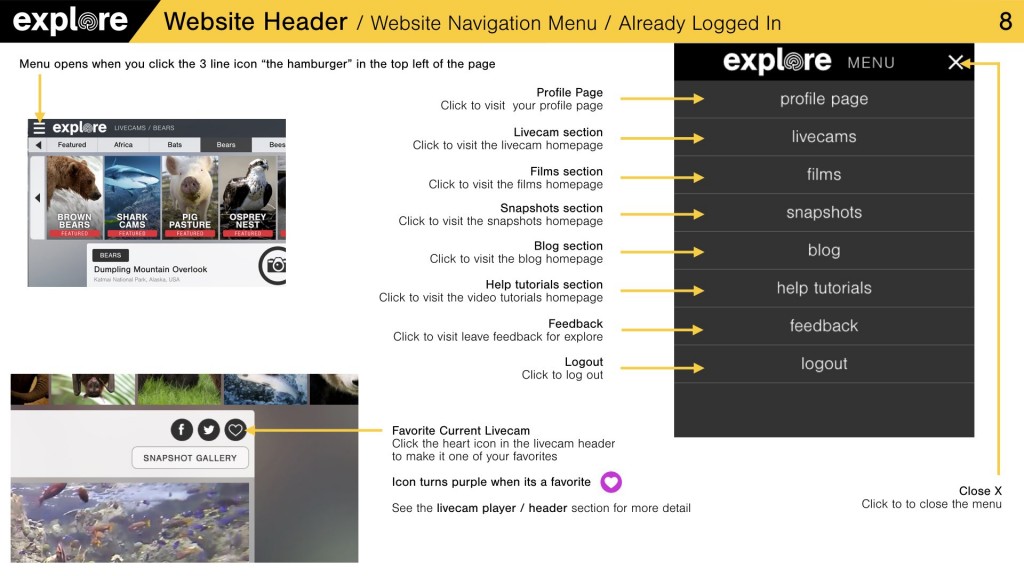Select help tutorials menu entry
This screenshot has height=576, width=1024.
click(824, 288)
